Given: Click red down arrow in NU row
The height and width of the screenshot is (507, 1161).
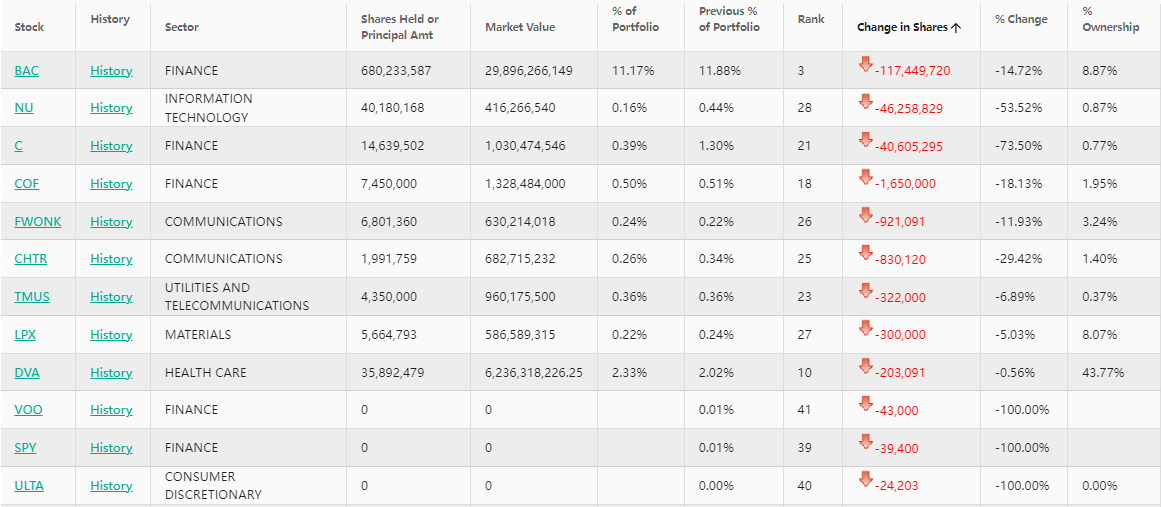Looking at the screenshot, I should click(866, 102).
